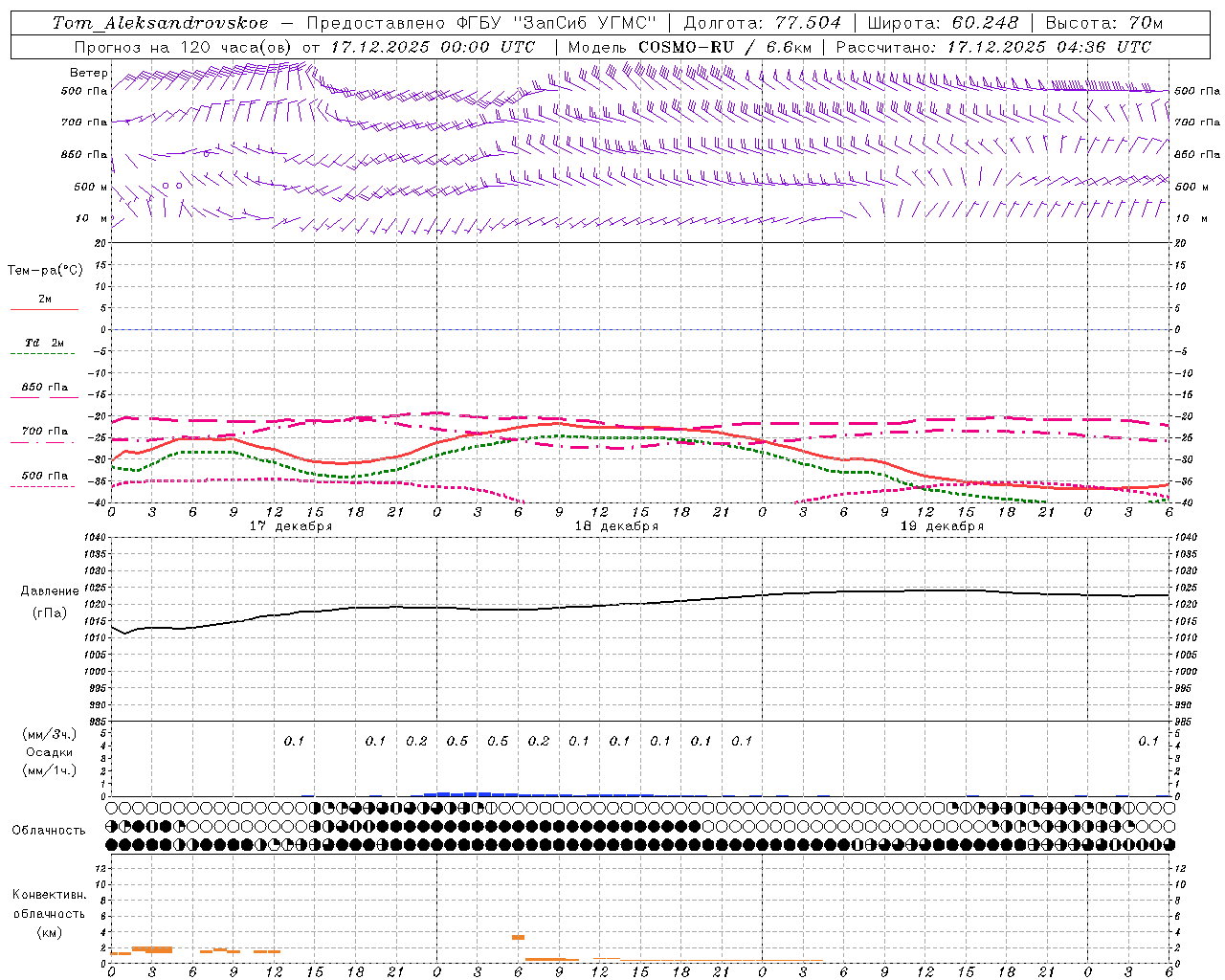Click the Высота: 70м field
The height and width of the screenshot is (980, 1225).
click(1104, 23)
